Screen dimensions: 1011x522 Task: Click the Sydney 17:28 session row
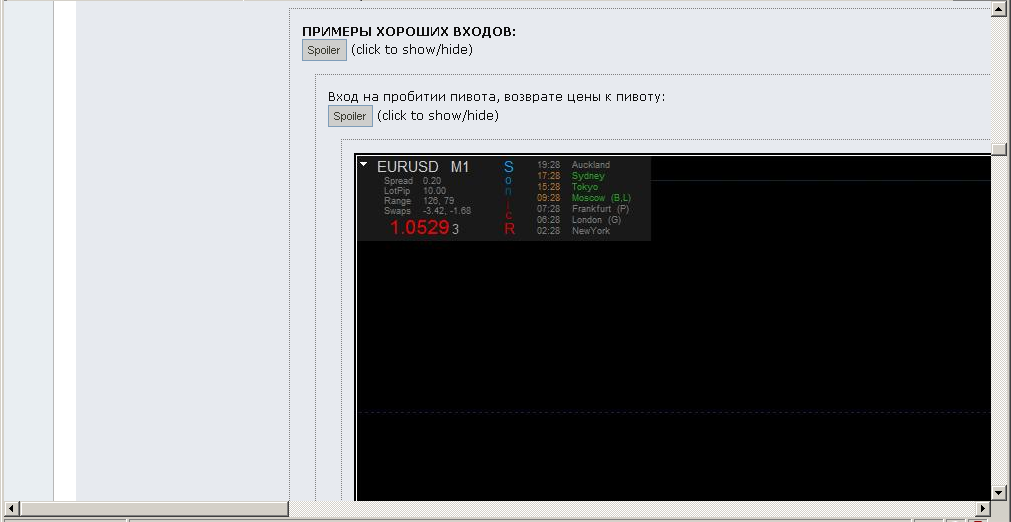[571, 176]
